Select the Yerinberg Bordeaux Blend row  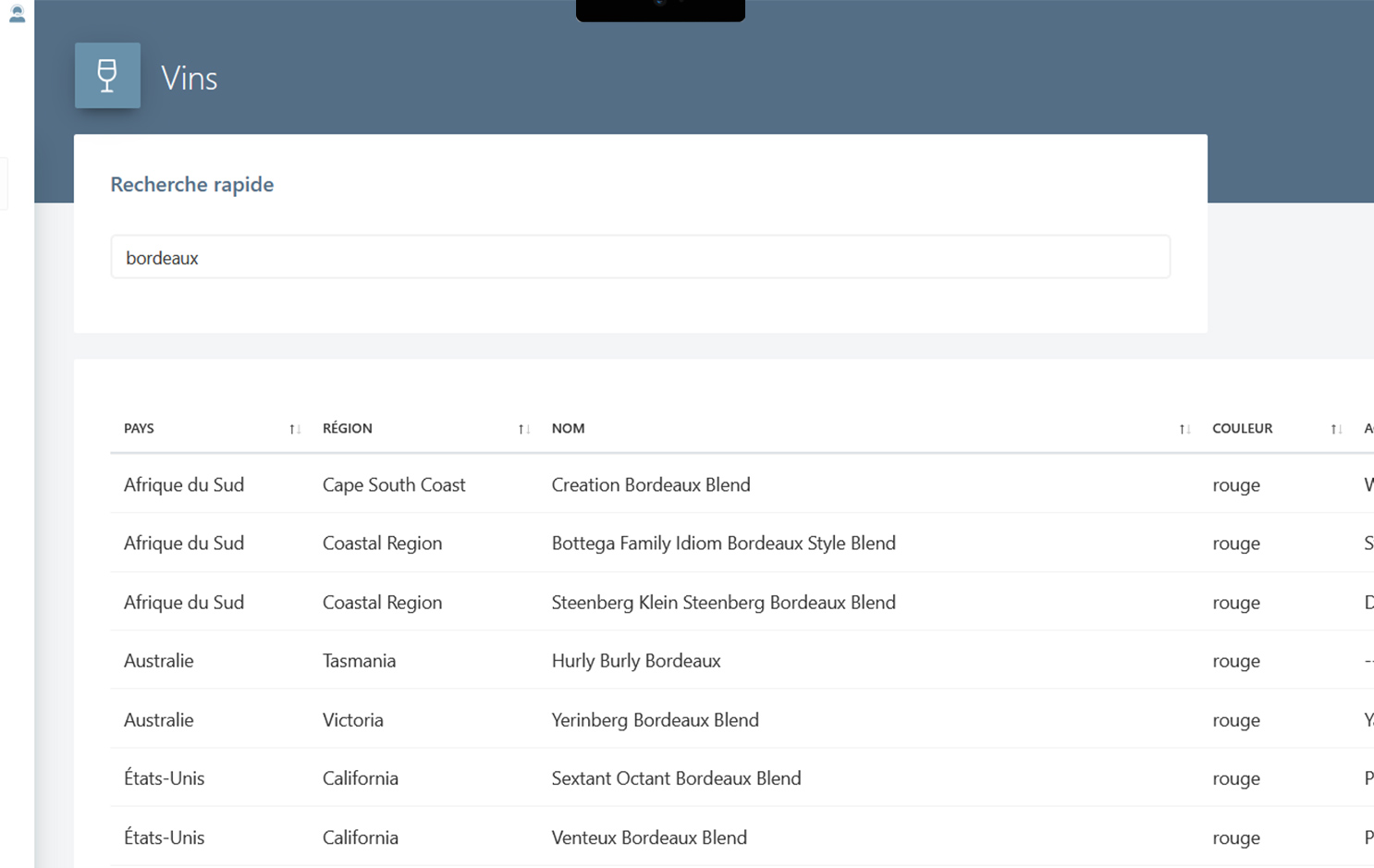[x=655, y=720]
